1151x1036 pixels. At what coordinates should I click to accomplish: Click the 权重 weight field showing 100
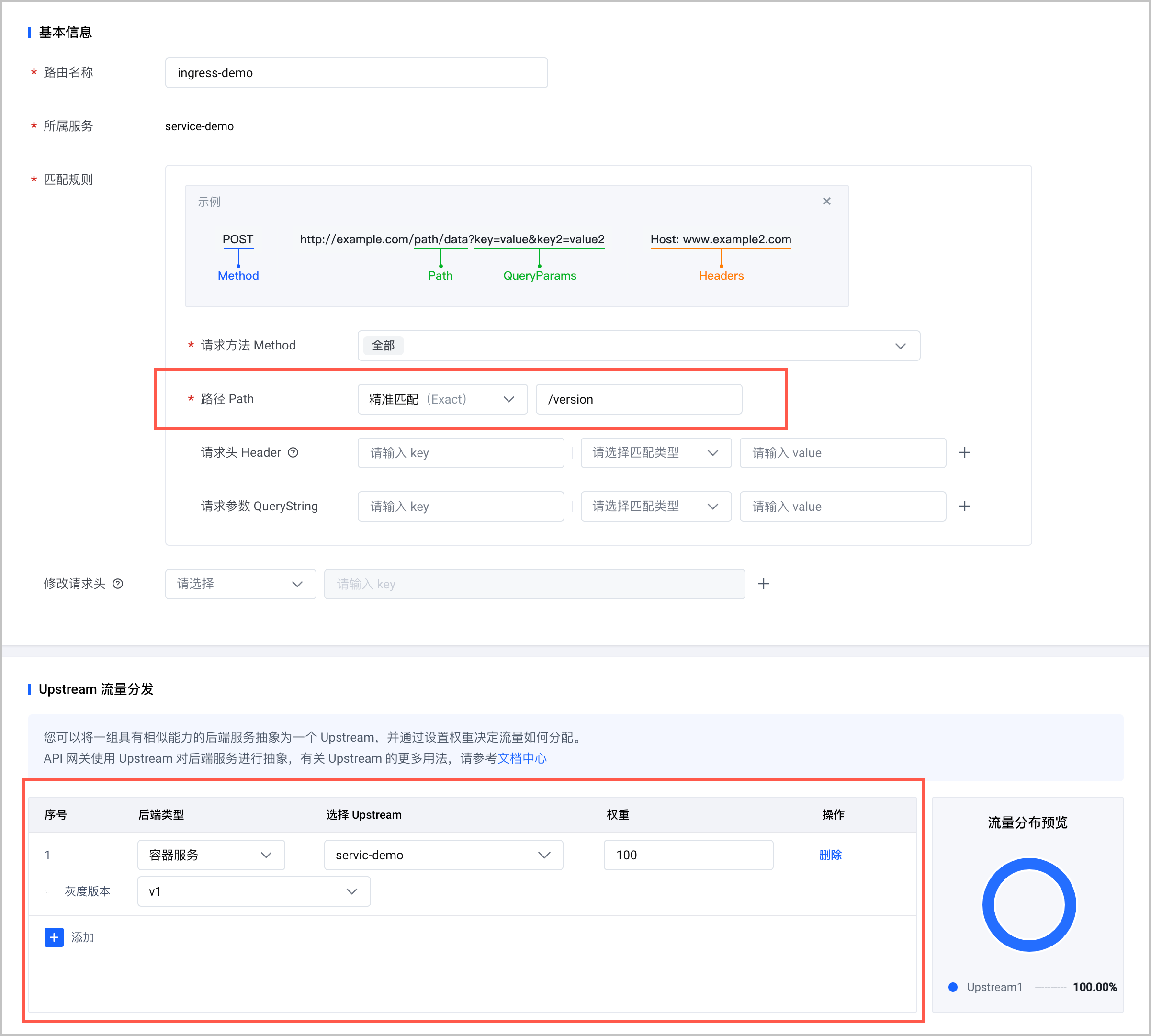tap(688, 855)
